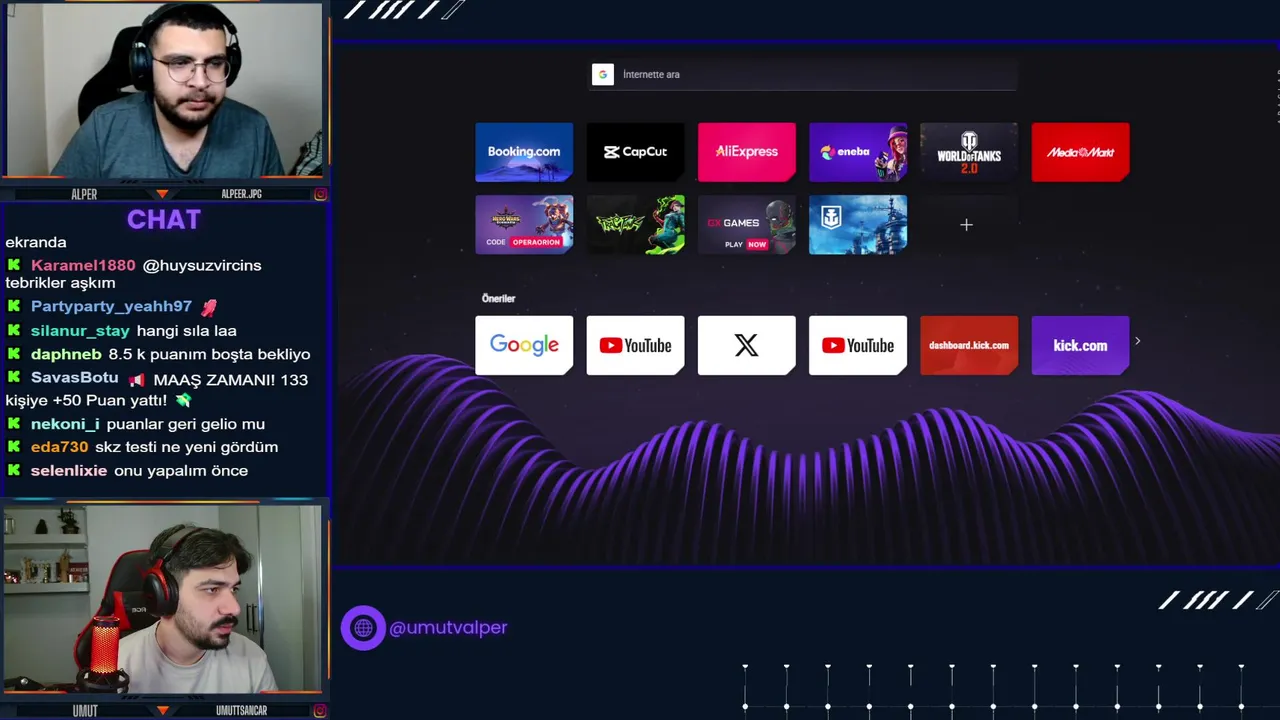This screenshot has width=1280, height=720.
Task: Click the Kick badge beside eda730
Action: [14, 447]
